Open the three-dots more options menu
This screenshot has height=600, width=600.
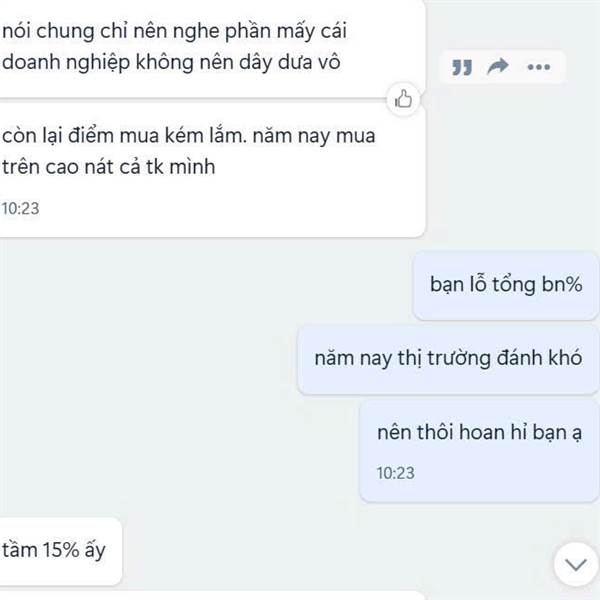(538, 67)
